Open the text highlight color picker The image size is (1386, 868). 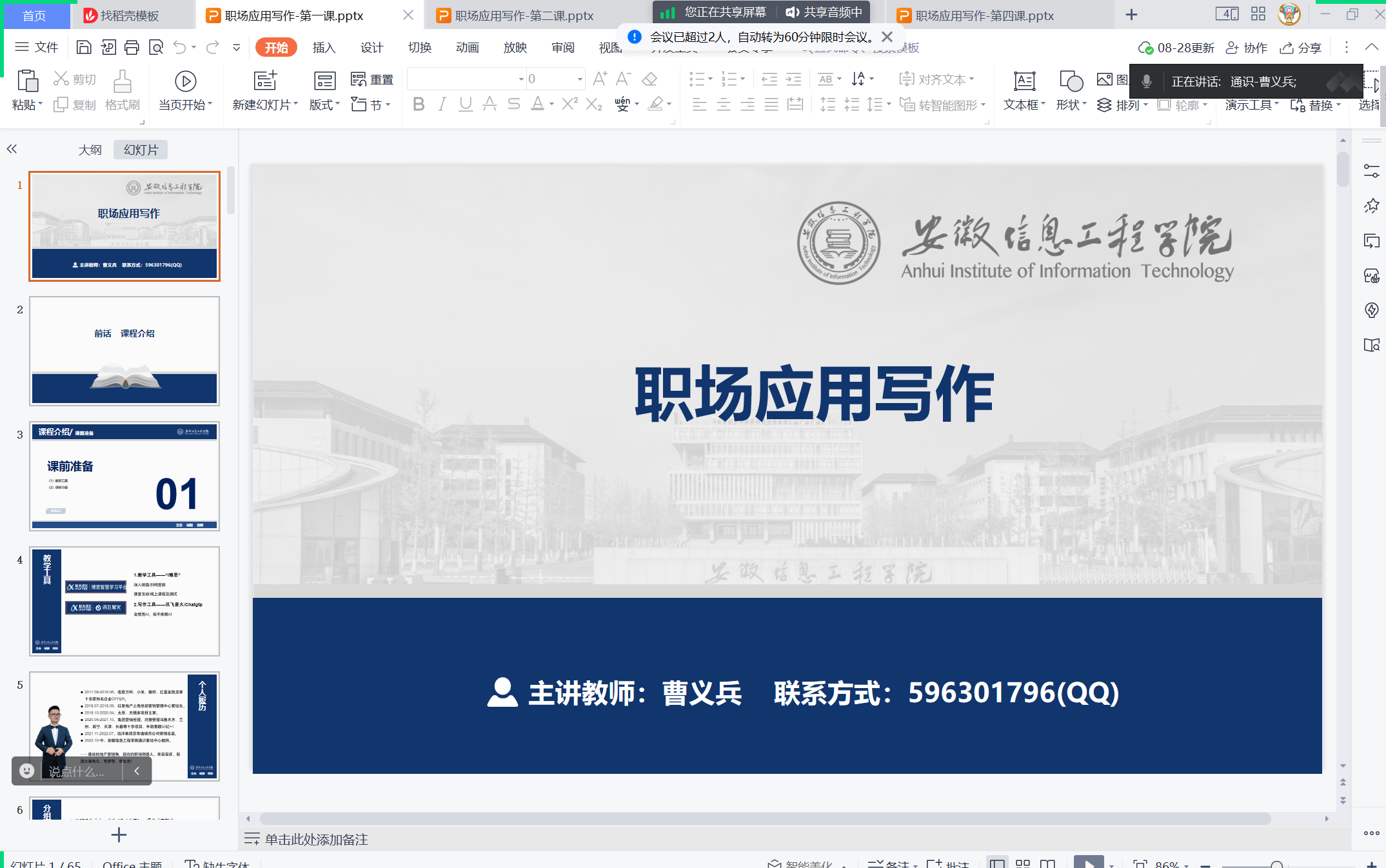click(660, 104)
